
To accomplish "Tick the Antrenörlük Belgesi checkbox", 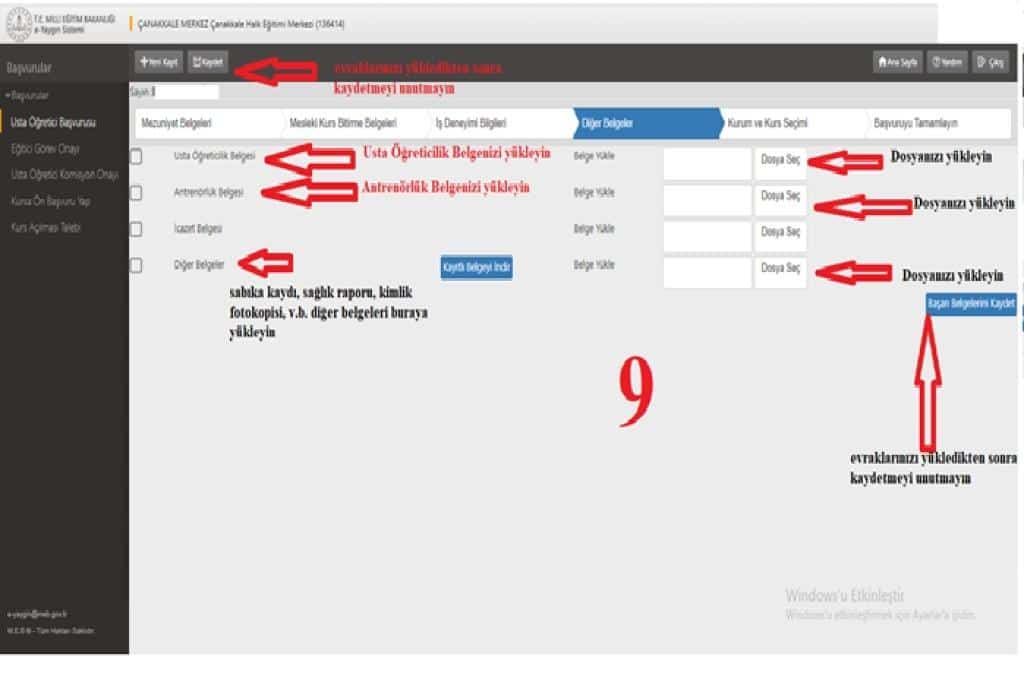I will [x=136, y=192].
